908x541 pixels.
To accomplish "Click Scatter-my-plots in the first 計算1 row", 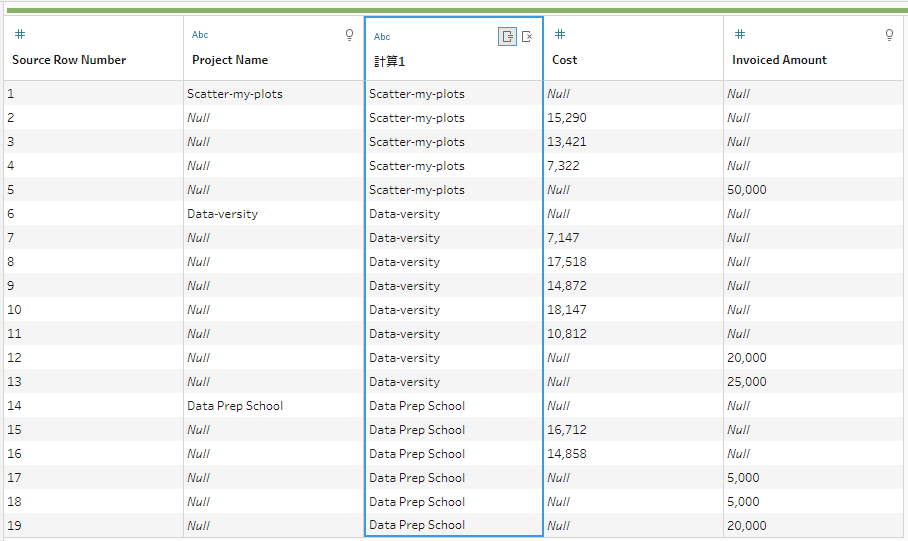I will point(417,94).
